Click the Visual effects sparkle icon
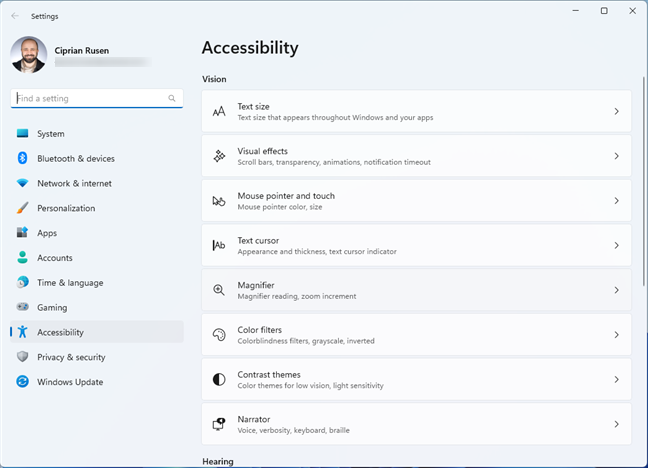Viewport: 648px width, 468px height. click(219, 156)
